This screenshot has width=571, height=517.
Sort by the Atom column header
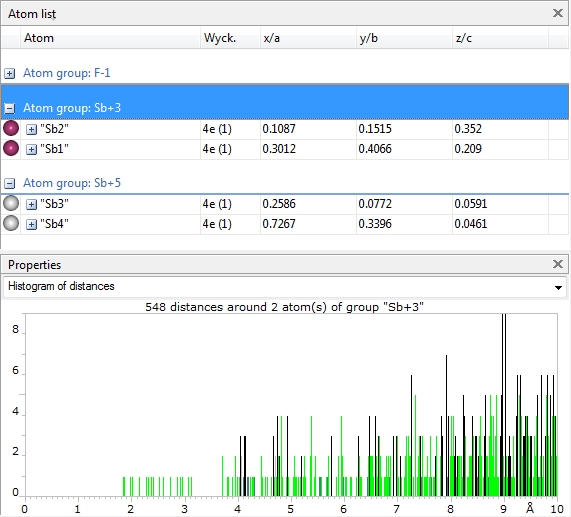click(x=110, y=38)
